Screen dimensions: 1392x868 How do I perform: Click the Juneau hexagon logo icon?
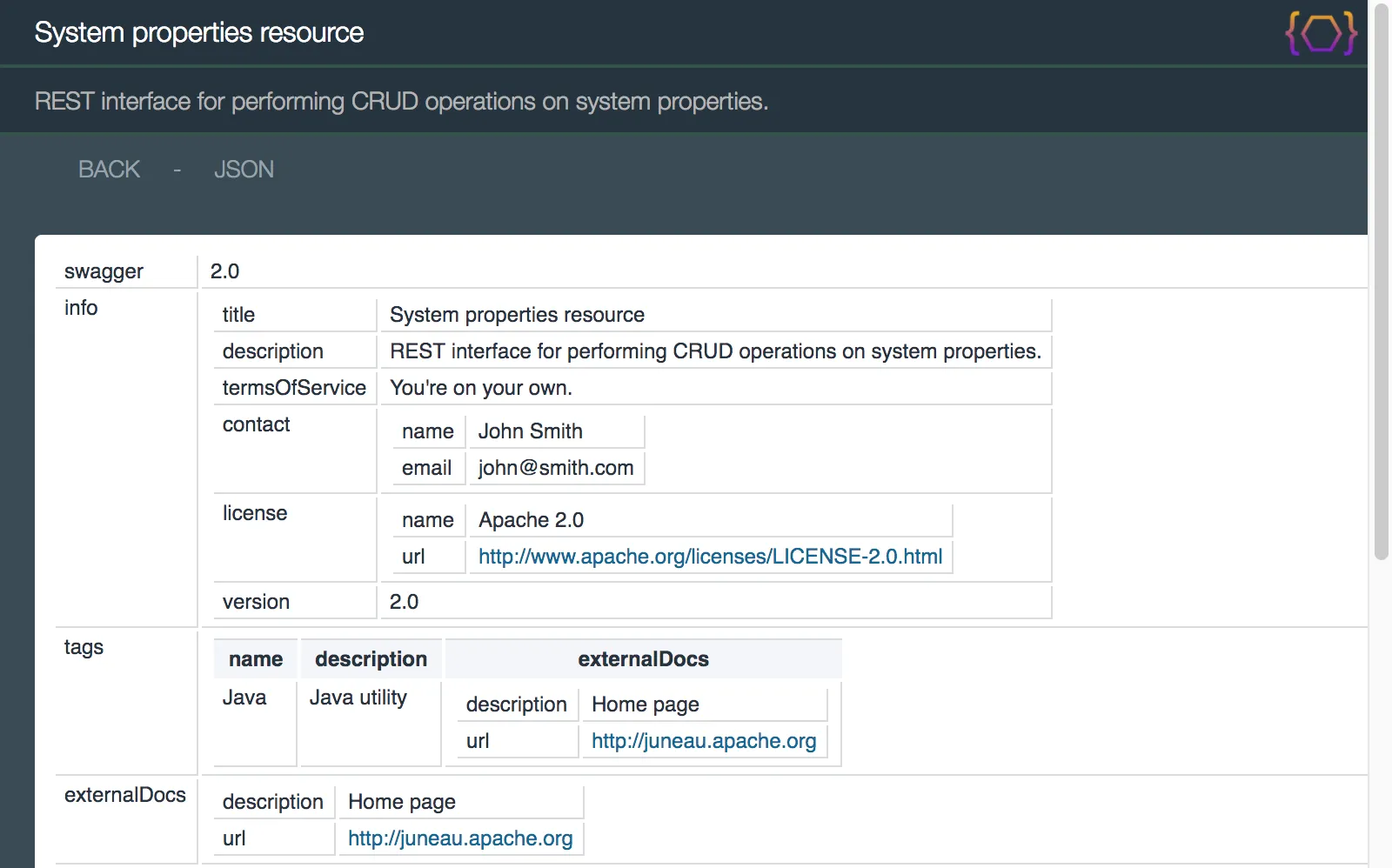point(1321,34)
